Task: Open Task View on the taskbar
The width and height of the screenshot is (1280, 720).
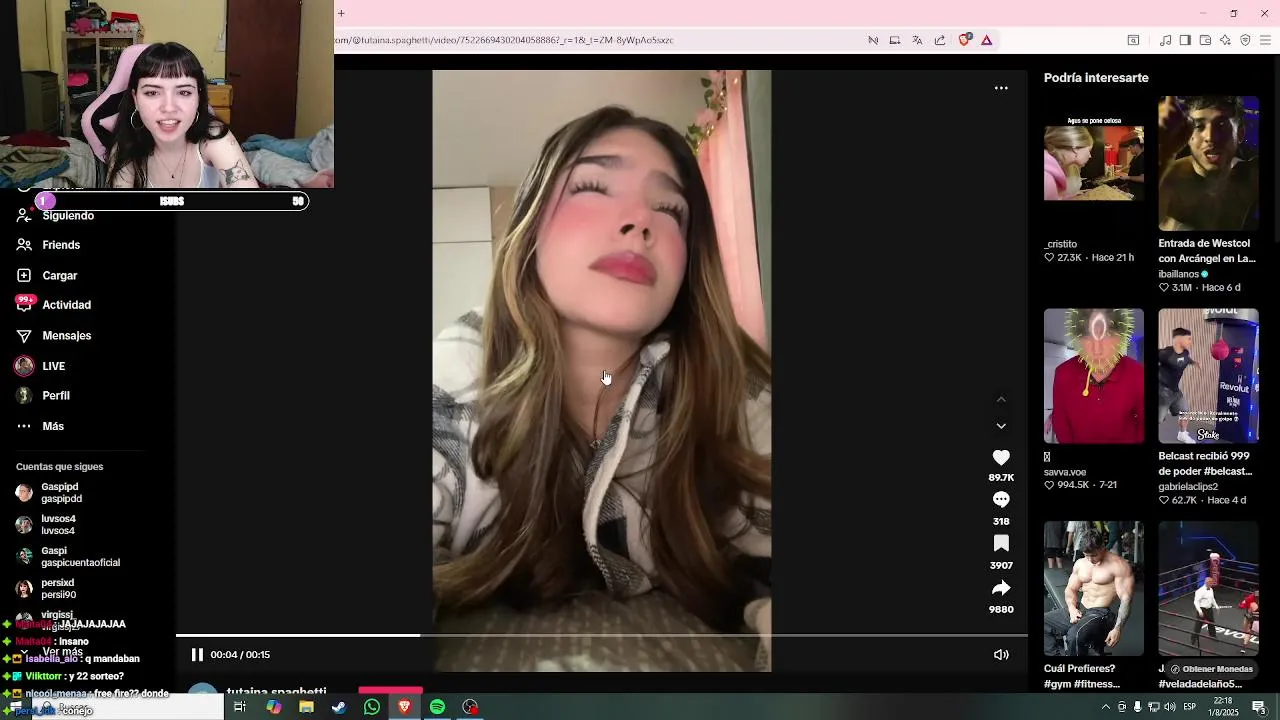Action: coord(240,707)
